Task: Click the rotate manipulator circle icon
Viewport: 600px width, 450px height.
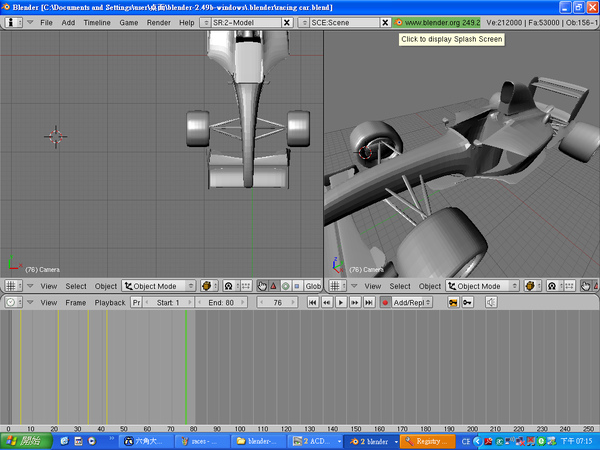Action: pyautogui.click(x=285, y=286)
